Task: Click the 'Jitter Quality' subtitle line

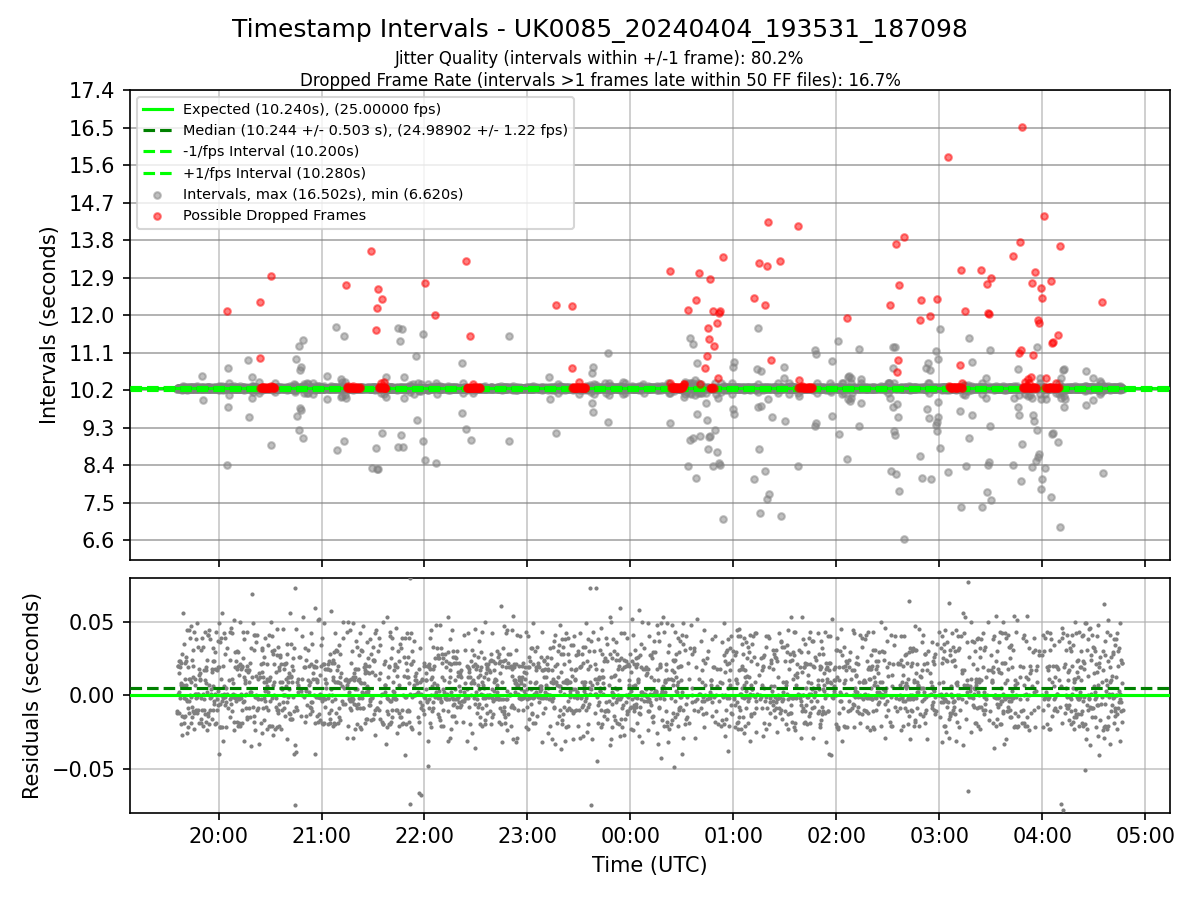Action: tap(599, 59)
